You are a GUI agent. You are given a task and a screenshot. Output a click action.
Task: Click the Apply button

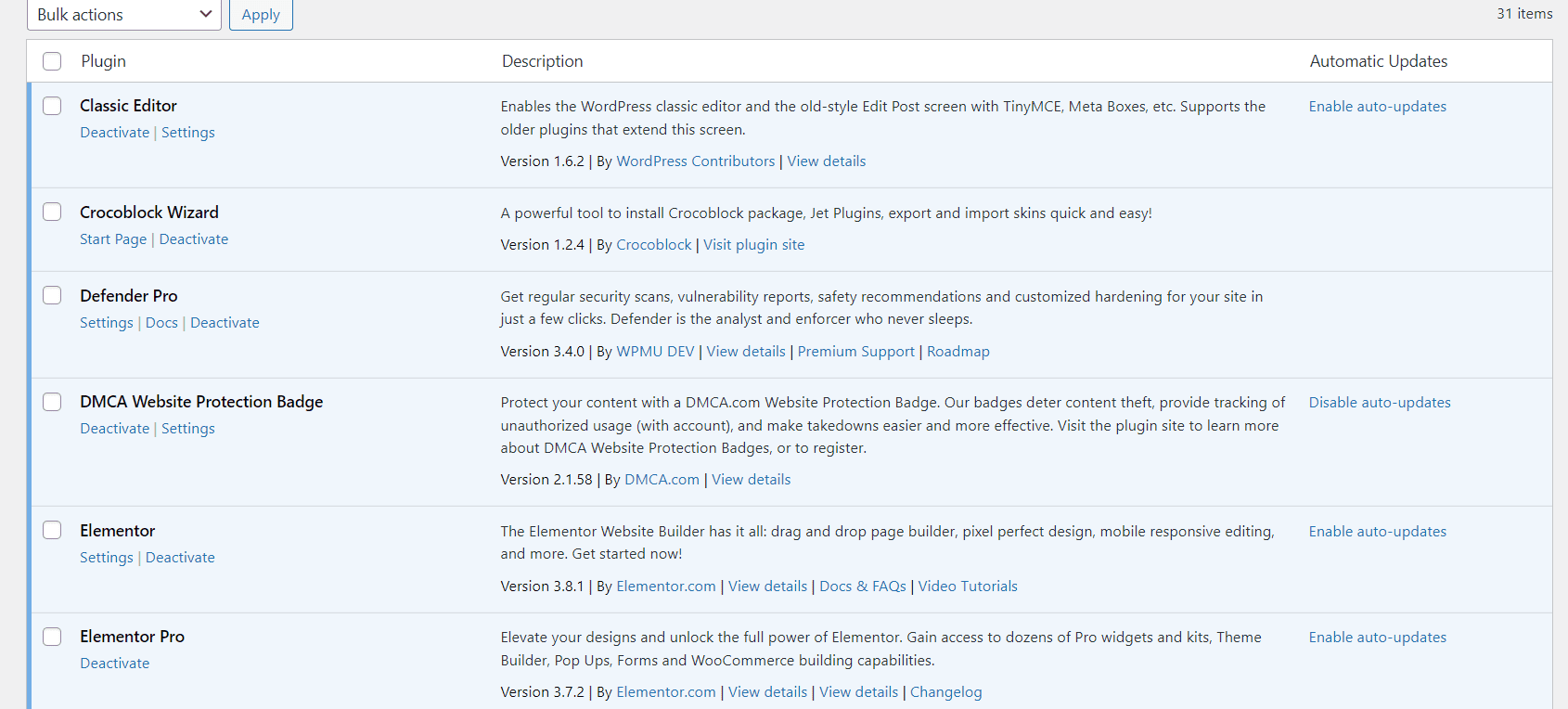point(261,15)
